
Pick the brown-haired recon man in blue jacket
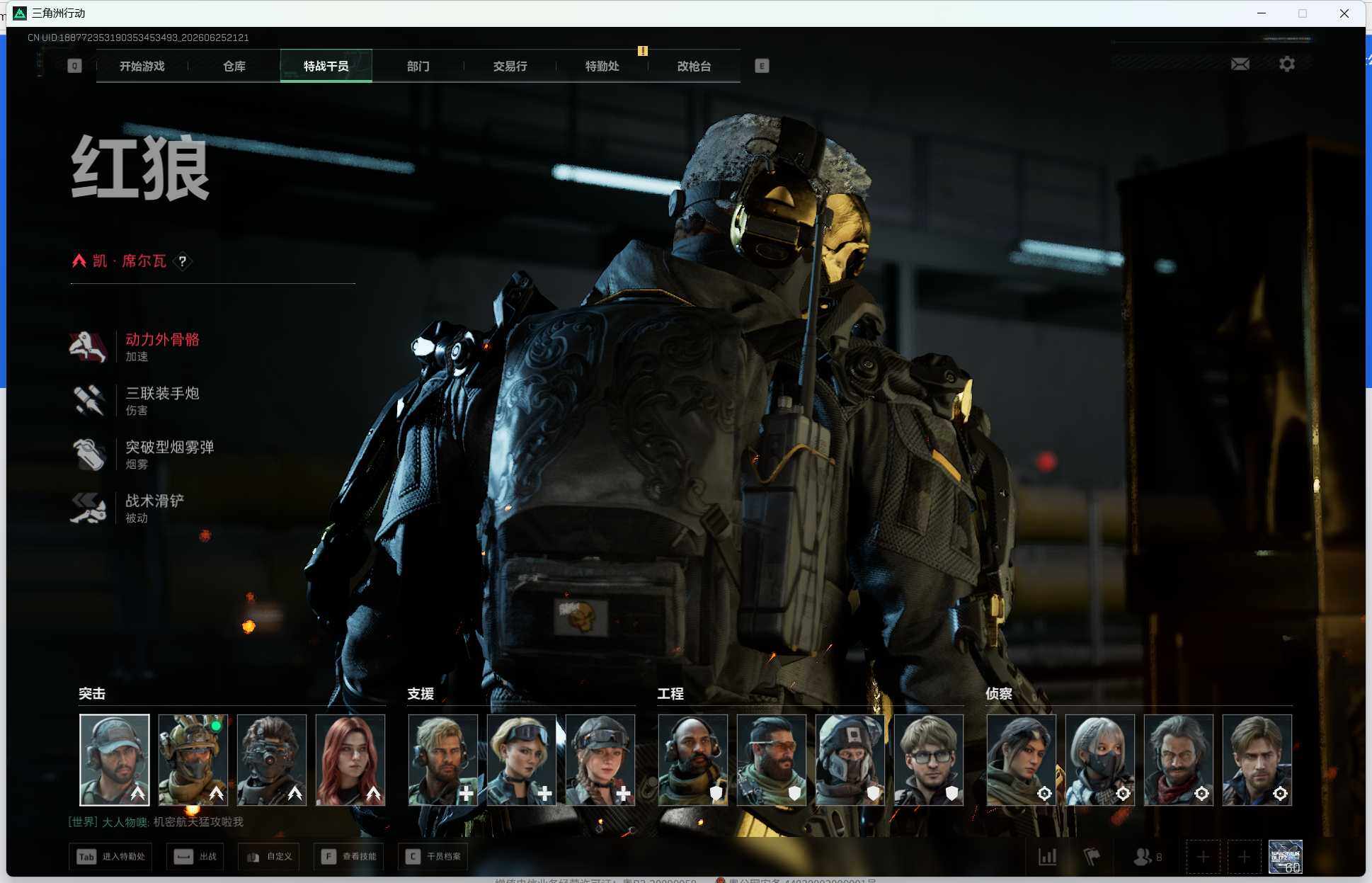[1257, 760]
